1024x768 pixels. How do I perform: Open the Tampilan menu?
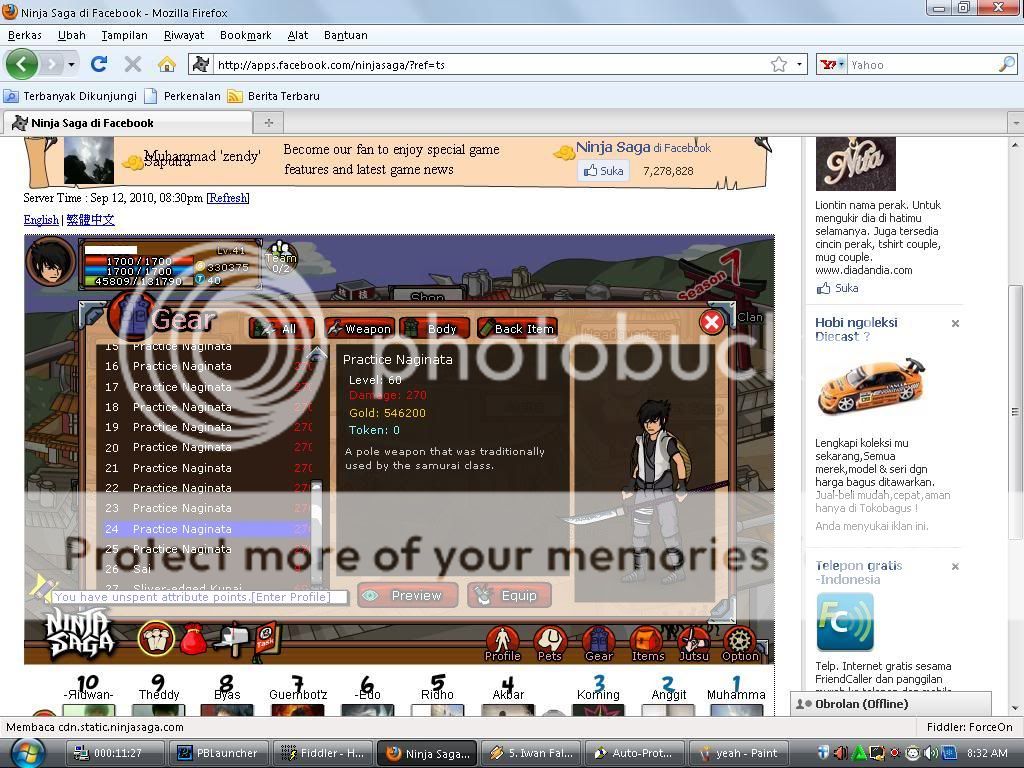pos(124,35)
